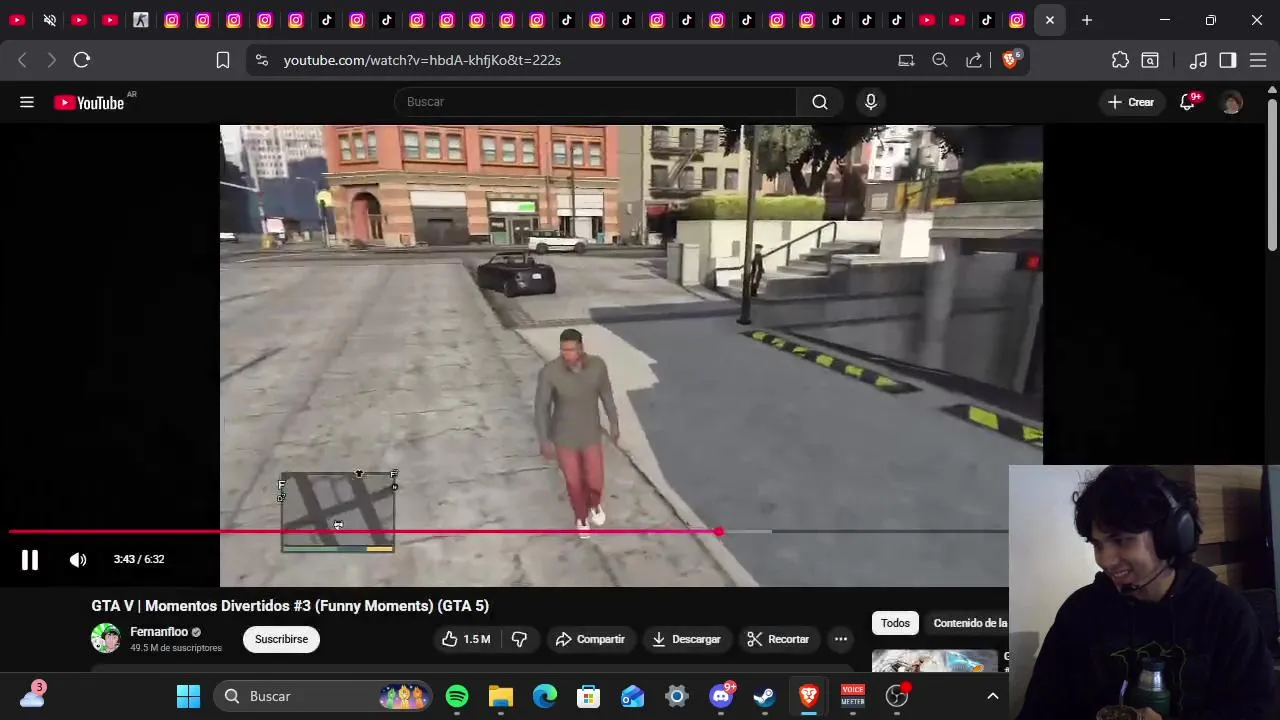Open Voicemeeter from the taskbar
Screen dimensions: 1280x720
(x=853, y=696)
